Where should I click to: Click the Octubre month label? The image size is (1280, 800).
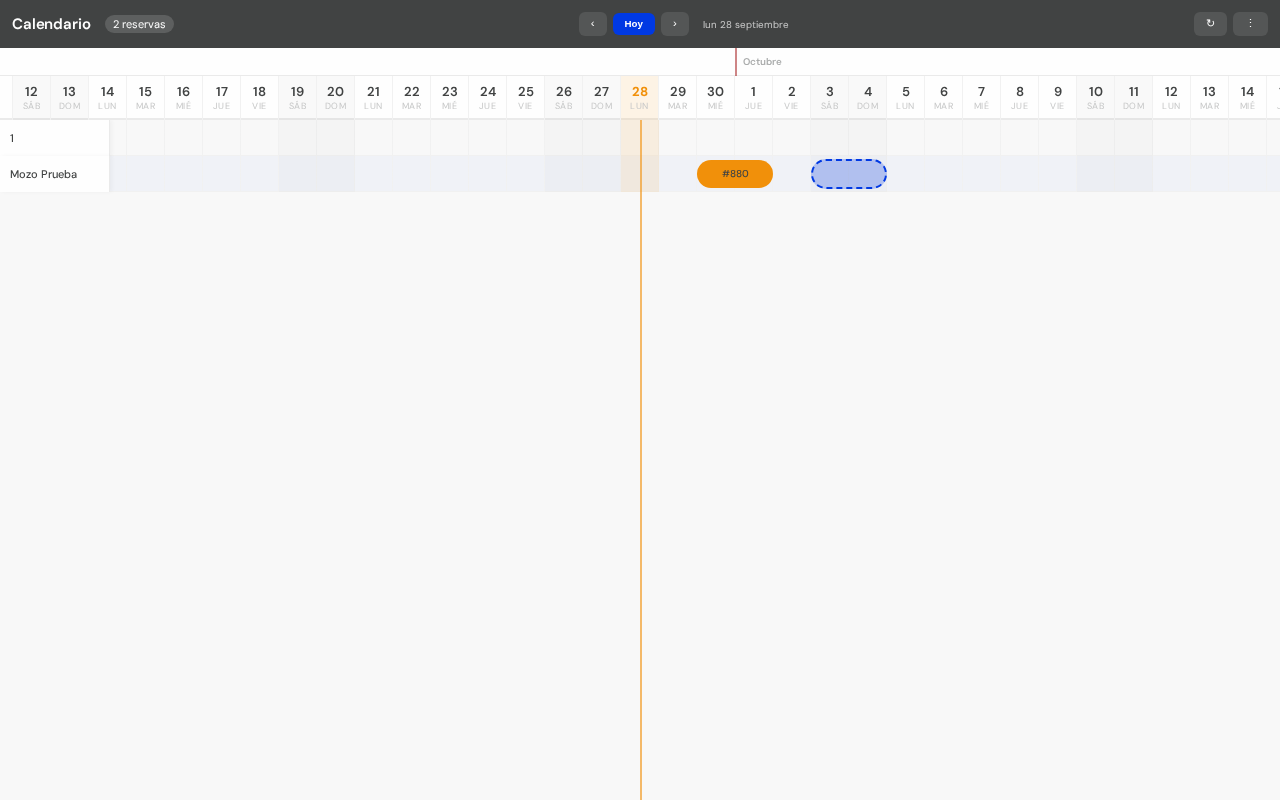pyautogui.click(x=762, y=62)
